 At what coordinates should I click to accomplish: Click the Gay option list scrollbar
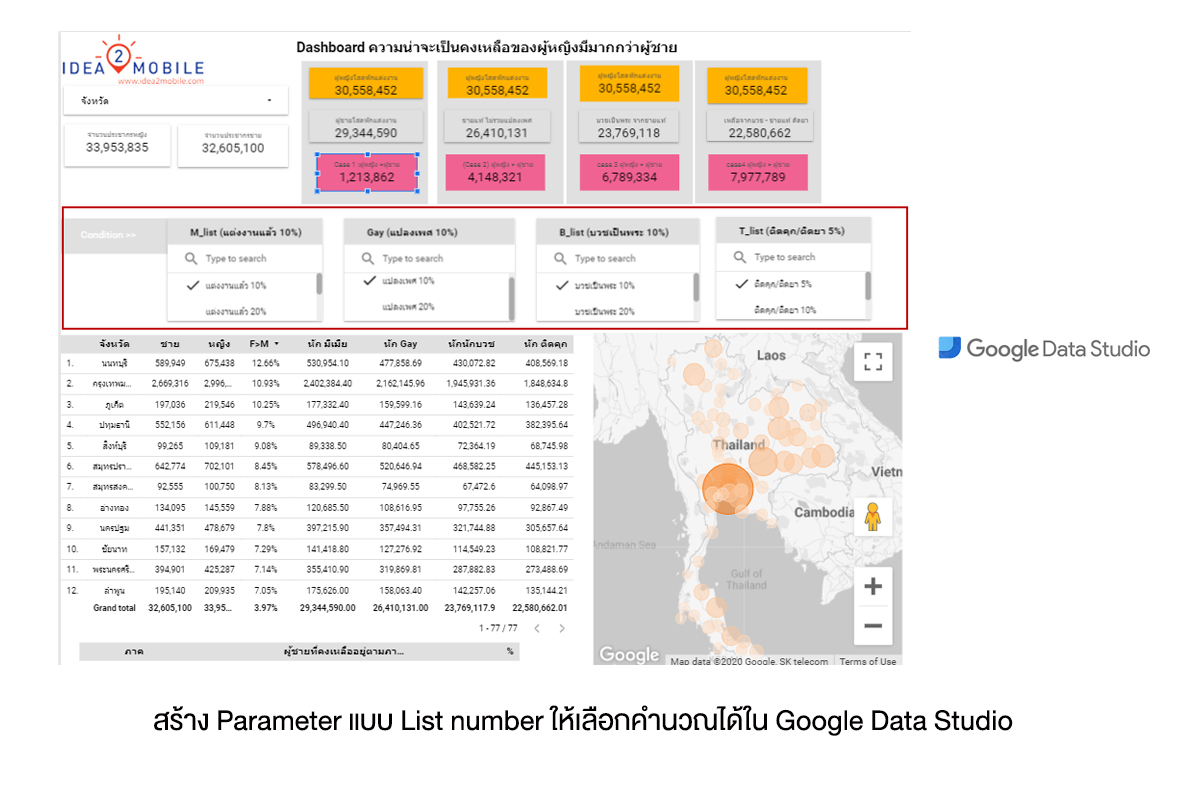pos(511,298)
